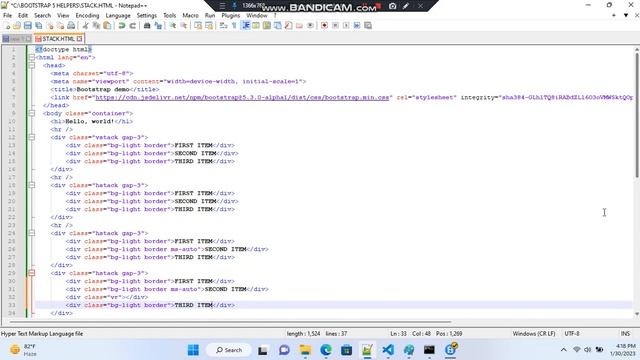Toggle the Monitoring (tail -f) eye icon

click(310, 25)
